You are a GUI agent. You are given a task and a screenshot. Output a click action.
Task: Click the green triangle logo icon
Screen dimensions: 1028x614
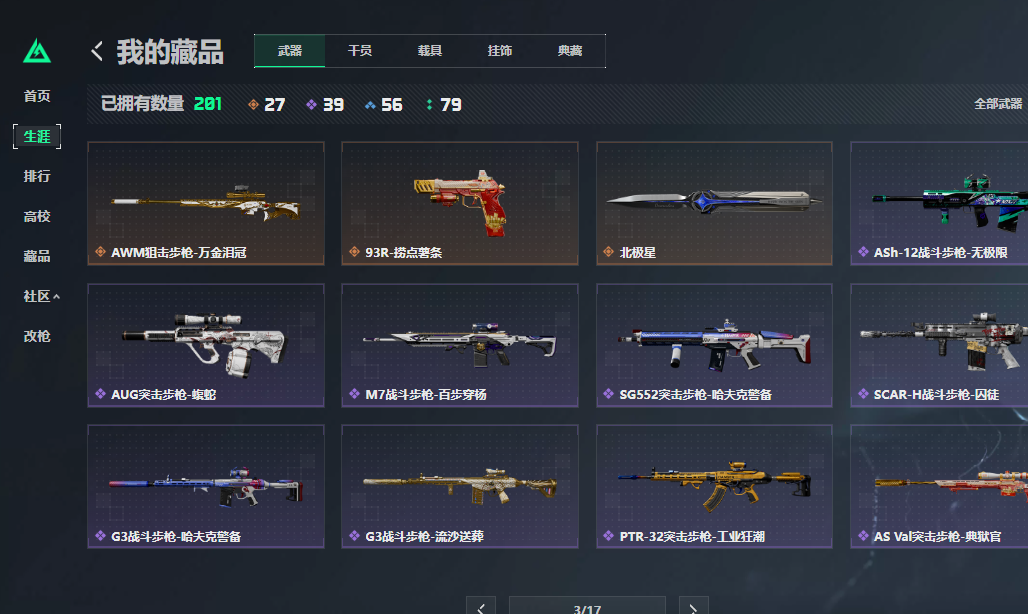[37, 51]
